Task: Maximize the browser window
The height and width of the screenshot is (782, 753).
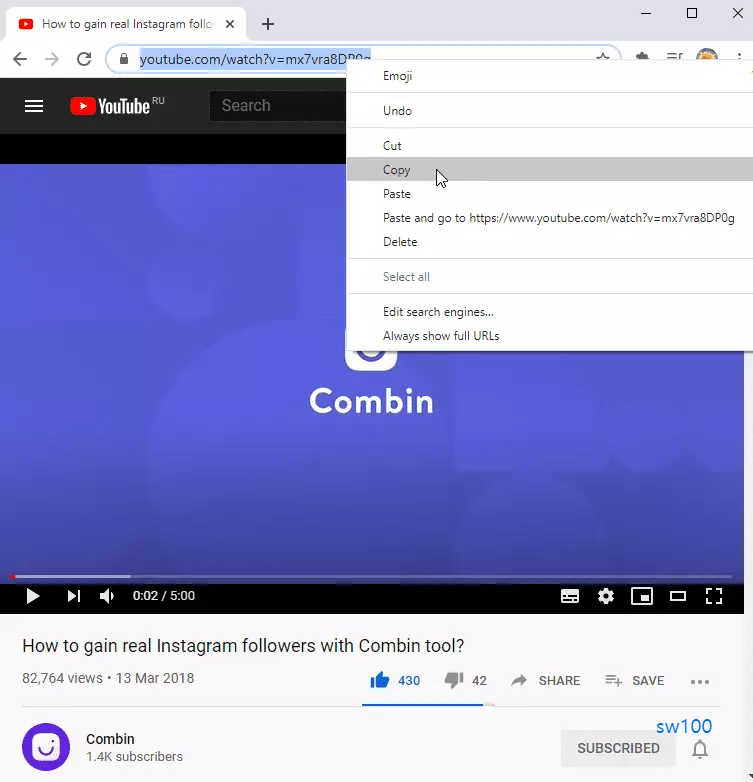Action: [x=692, y=13]
